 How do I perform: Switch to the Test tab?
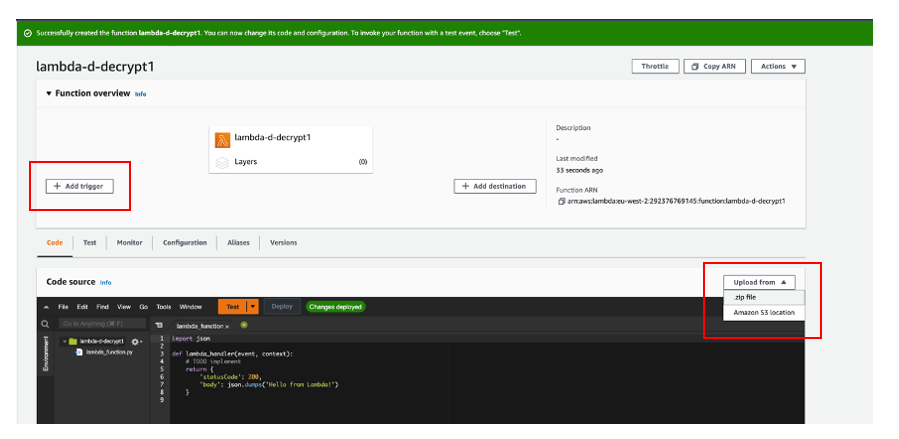click(x=89, y=243)
